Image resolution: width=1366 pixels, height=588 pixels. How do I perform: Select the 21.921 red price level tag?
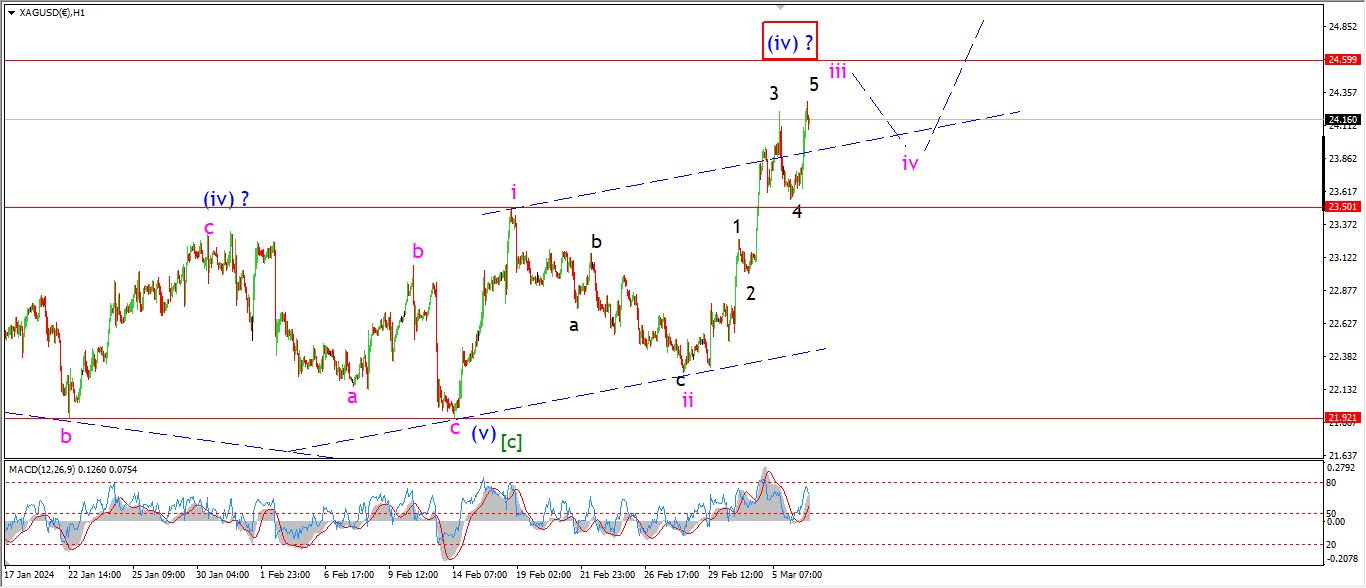coord(1341,417)
